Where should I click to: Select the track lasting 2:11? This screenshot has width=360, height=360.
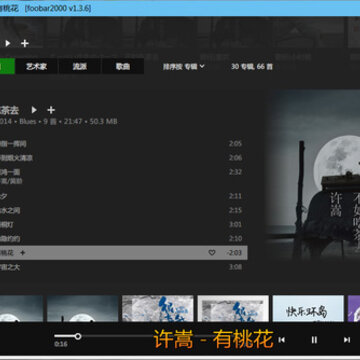124,196
